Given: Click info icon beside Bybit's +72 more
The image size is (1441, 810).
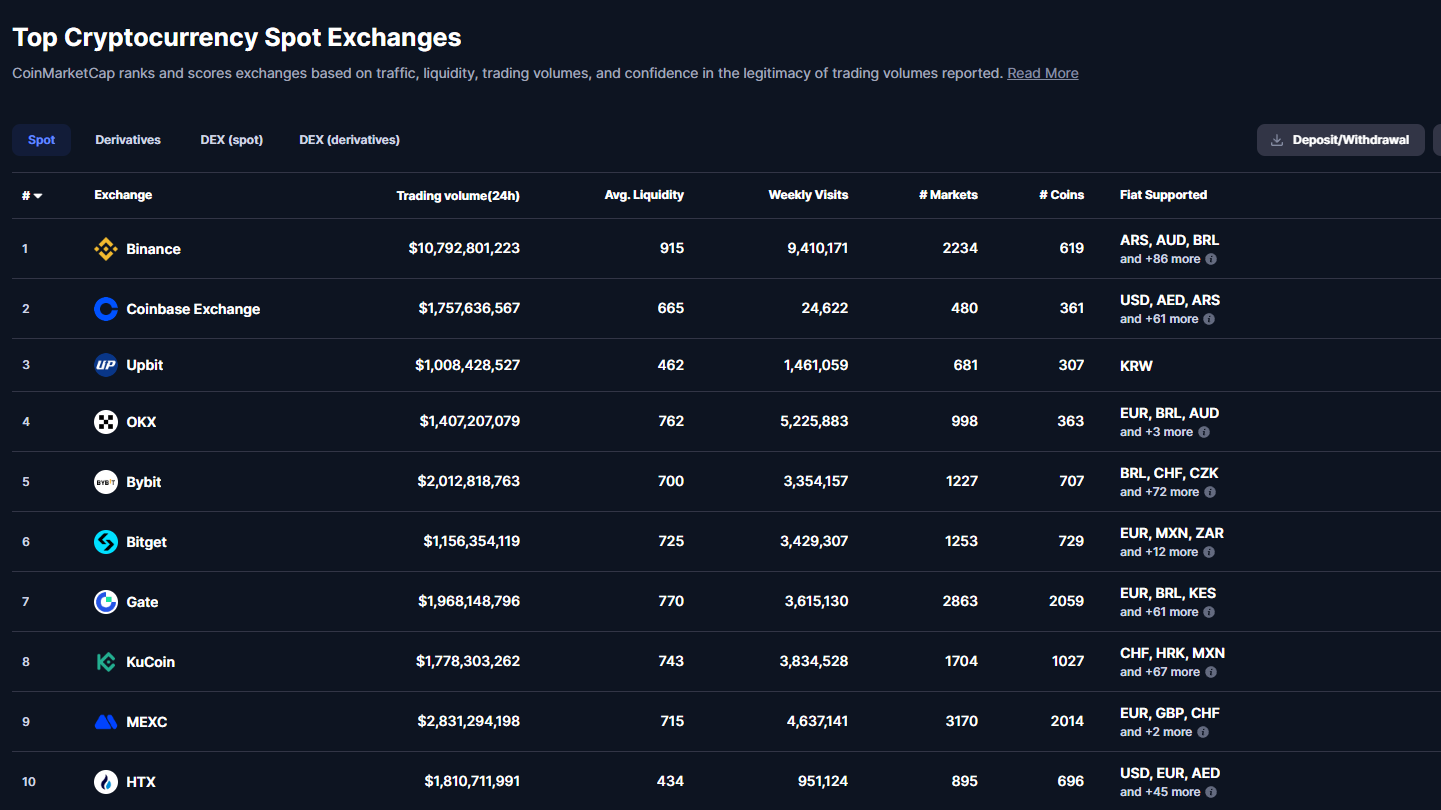Looking at the screenshot, I should [x=1210, y=492].
